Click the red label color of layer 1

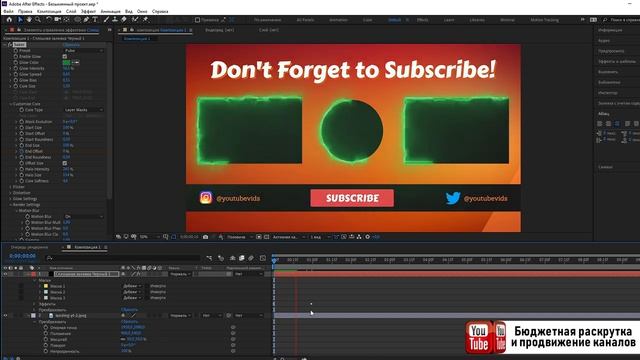coord(33,274)
